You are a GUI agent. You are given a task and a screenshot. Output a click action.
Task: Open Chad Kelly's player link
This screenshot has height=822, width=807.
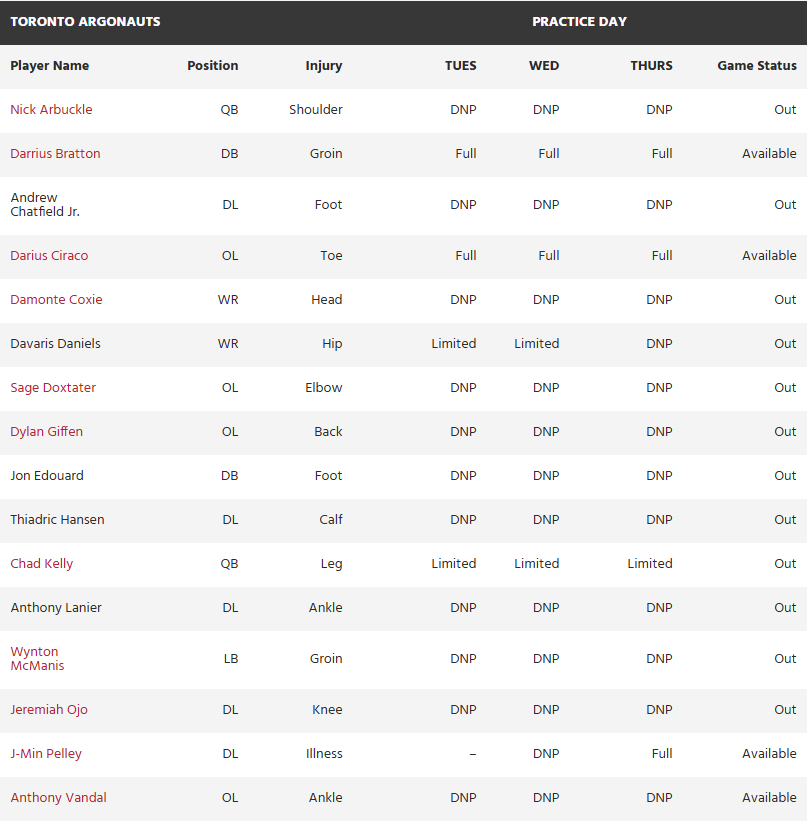(42, 564)
